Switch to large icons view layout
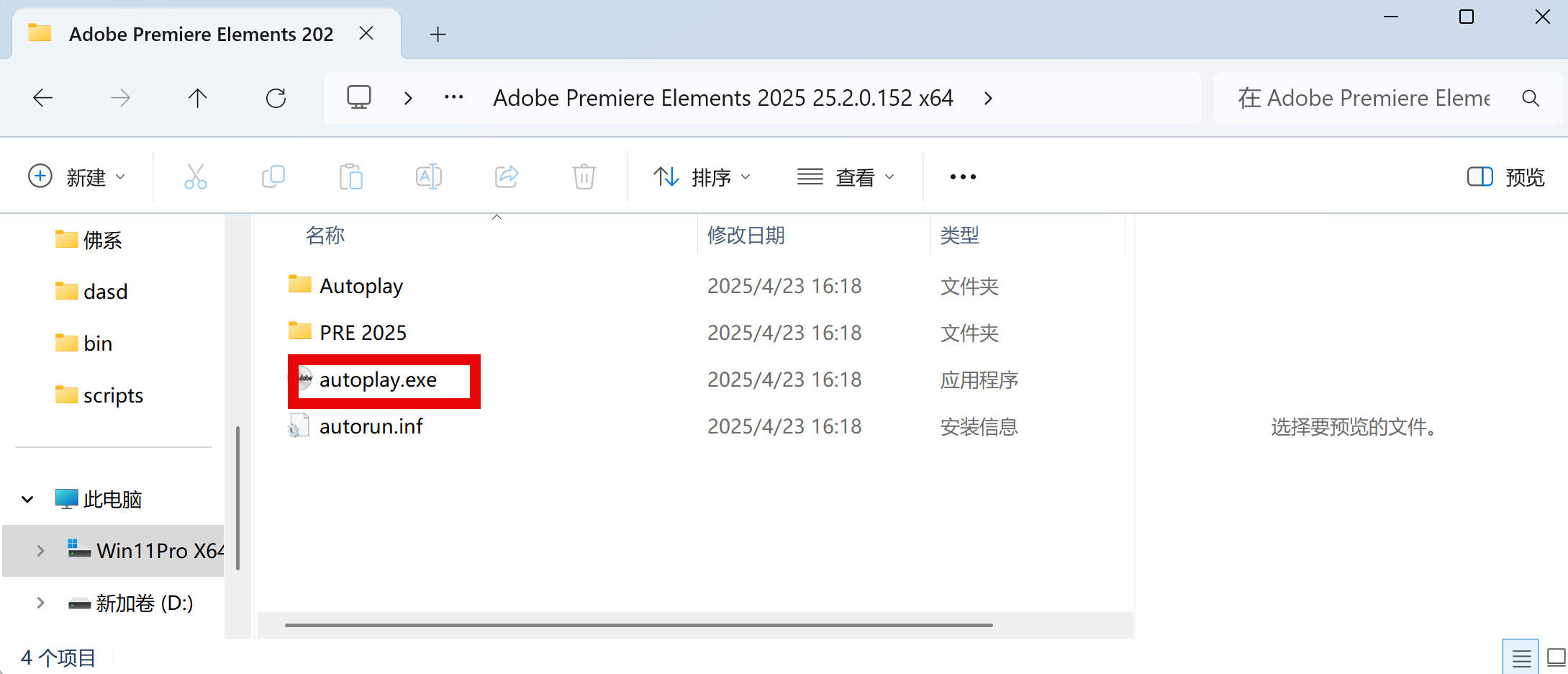Screen dimensions: 1568x674 click(x=1556, y=657)
